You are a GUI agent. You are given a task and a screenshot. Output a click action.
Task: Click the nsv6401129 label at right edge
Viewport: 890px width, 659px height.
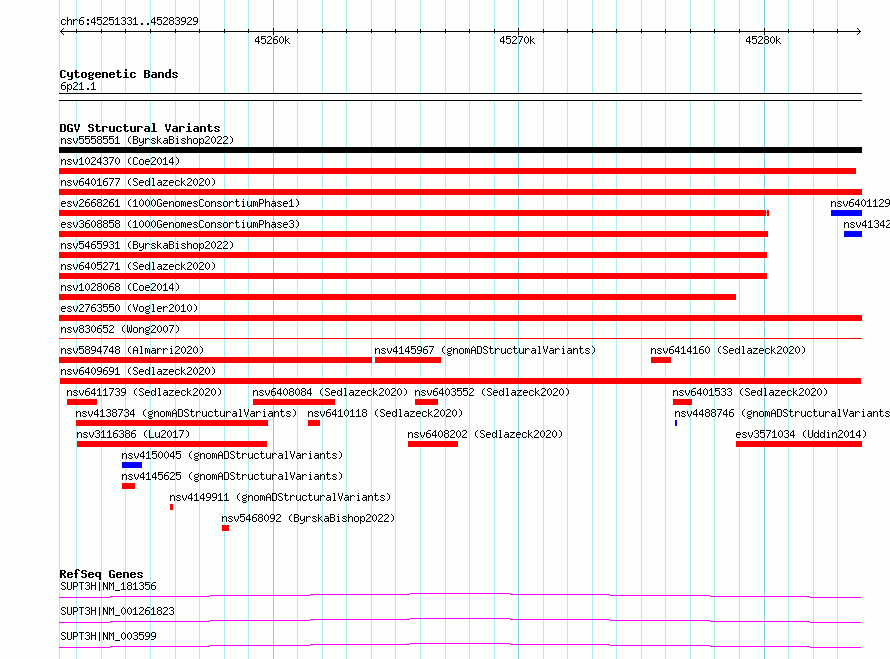pos(860,203)
